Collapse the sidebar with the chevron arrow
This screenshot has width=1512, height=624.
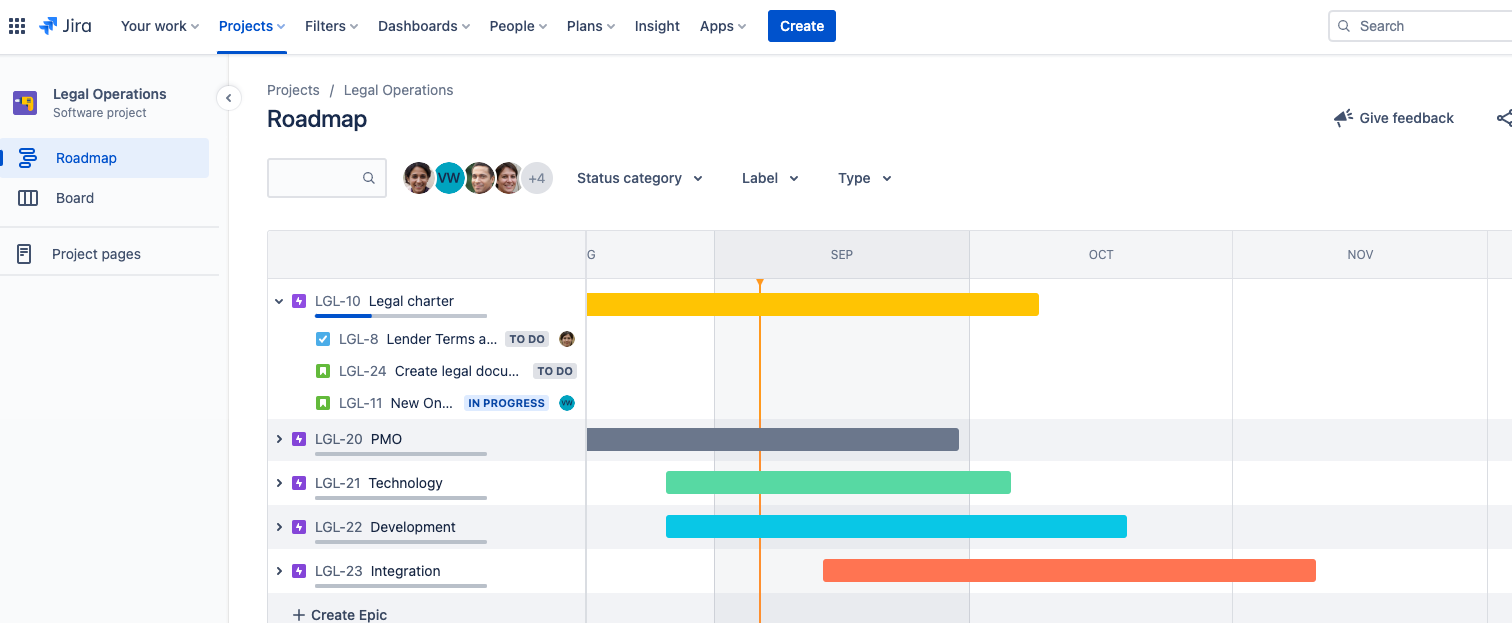(x=229, y=97)
